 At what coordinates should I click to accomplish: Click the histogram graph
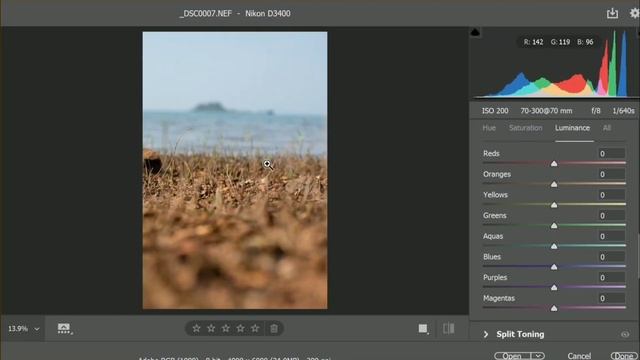point(554,63)
